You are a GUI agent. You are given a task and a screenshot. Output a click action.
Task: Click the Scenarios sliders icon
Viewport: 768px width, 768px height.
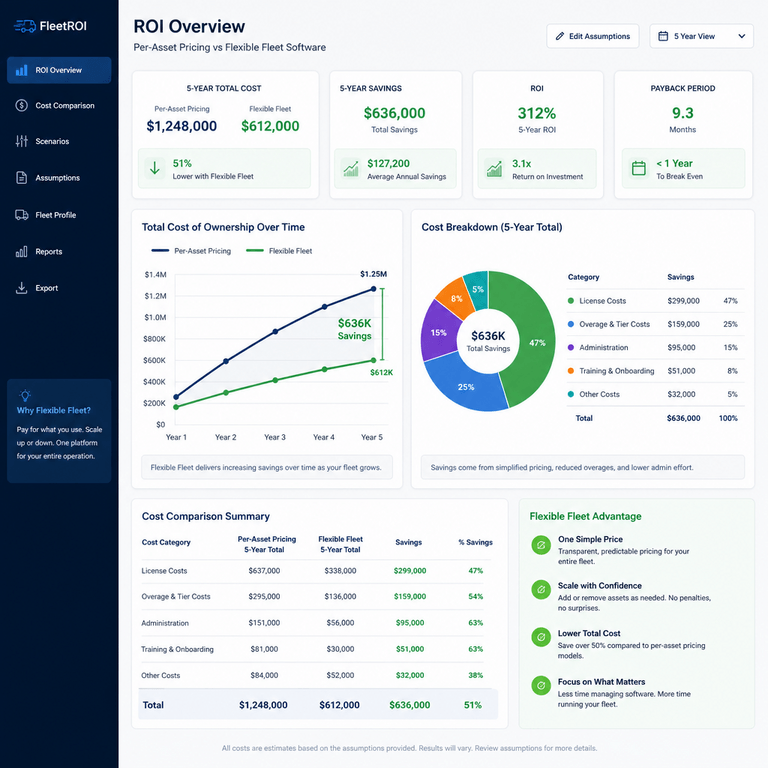point(22,141)
